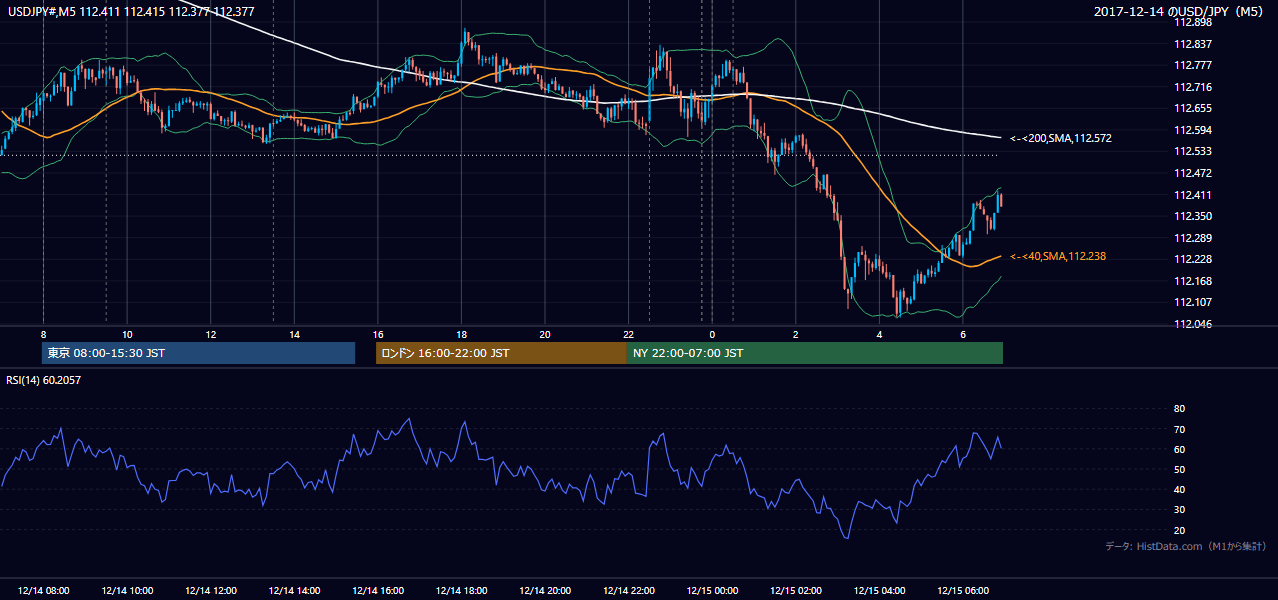
Task: Select the Tokyo session bar 08:00-15:30 JST
Action: pos(198,353)
